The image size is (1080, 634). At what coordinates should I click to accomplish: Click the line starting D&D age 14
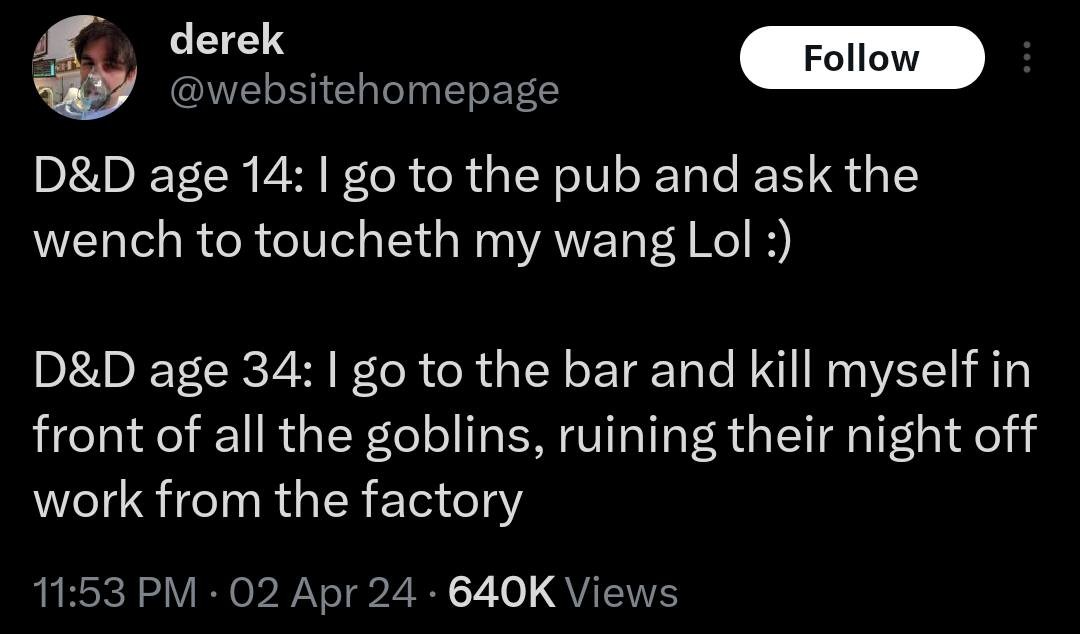[476, 178]
